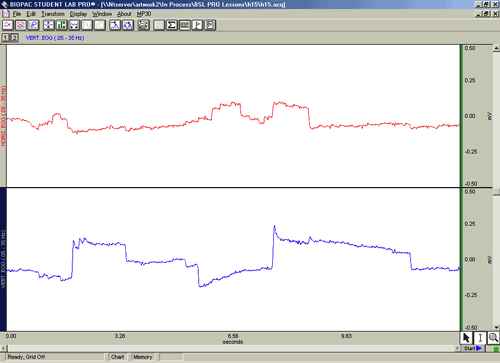Viewport: 500px width, 363px height.
Task: Click the vertical scrollbar down arrow
Action: click(496, 328)
